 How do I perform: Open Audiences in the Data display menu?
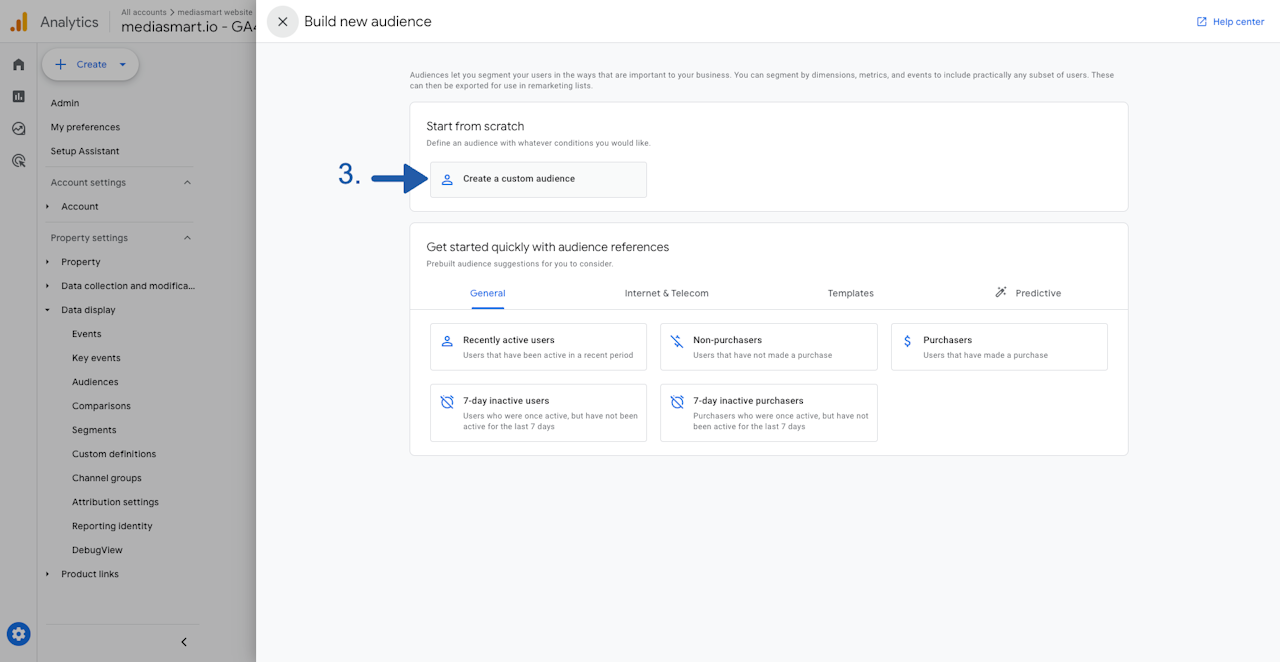pos(95,382)
